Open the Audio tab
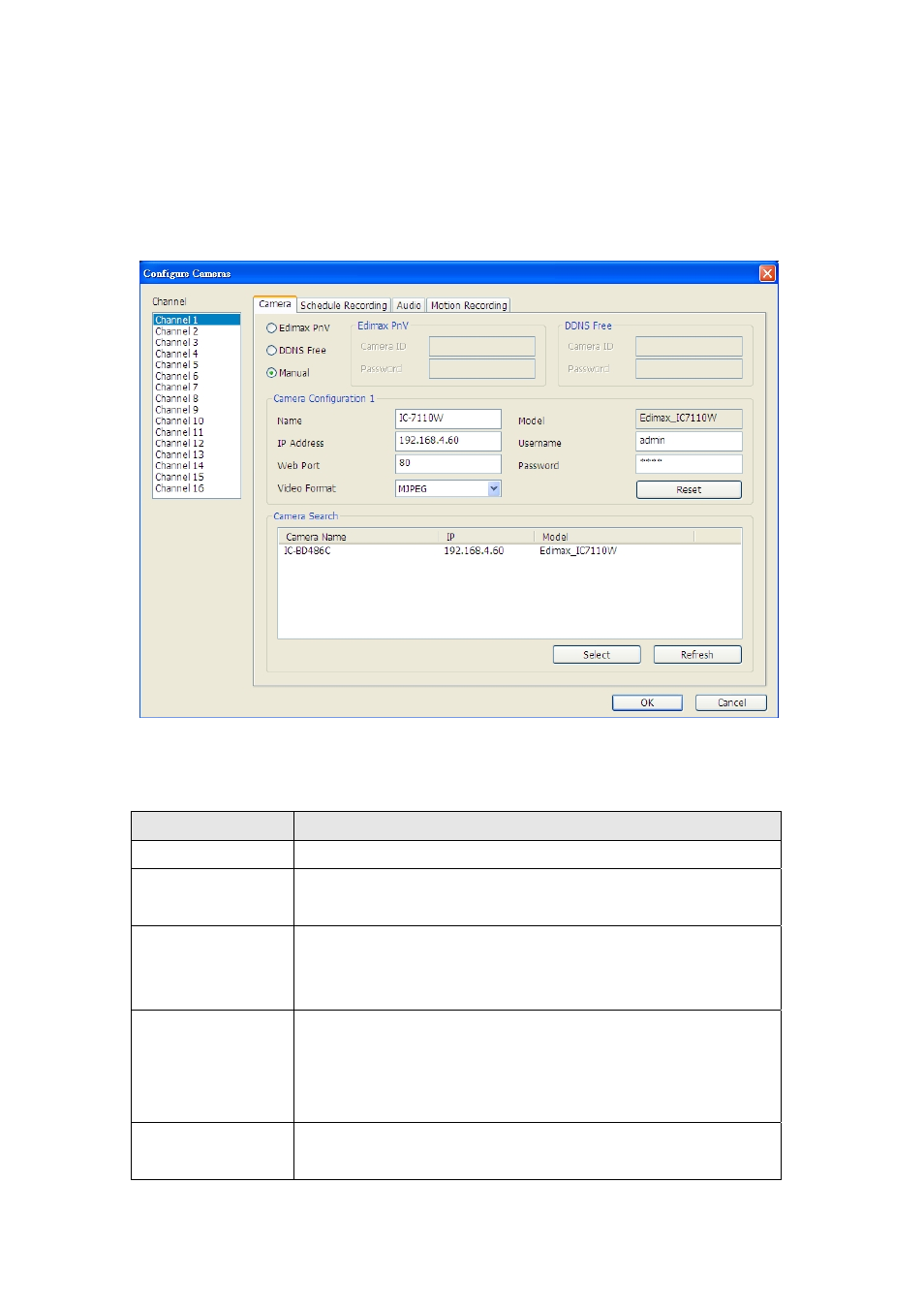 tap(409, 305)
